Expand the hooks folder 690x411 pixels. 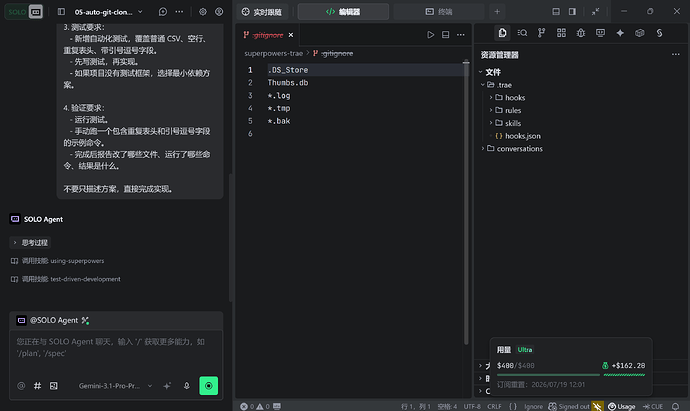click(510, 97)
